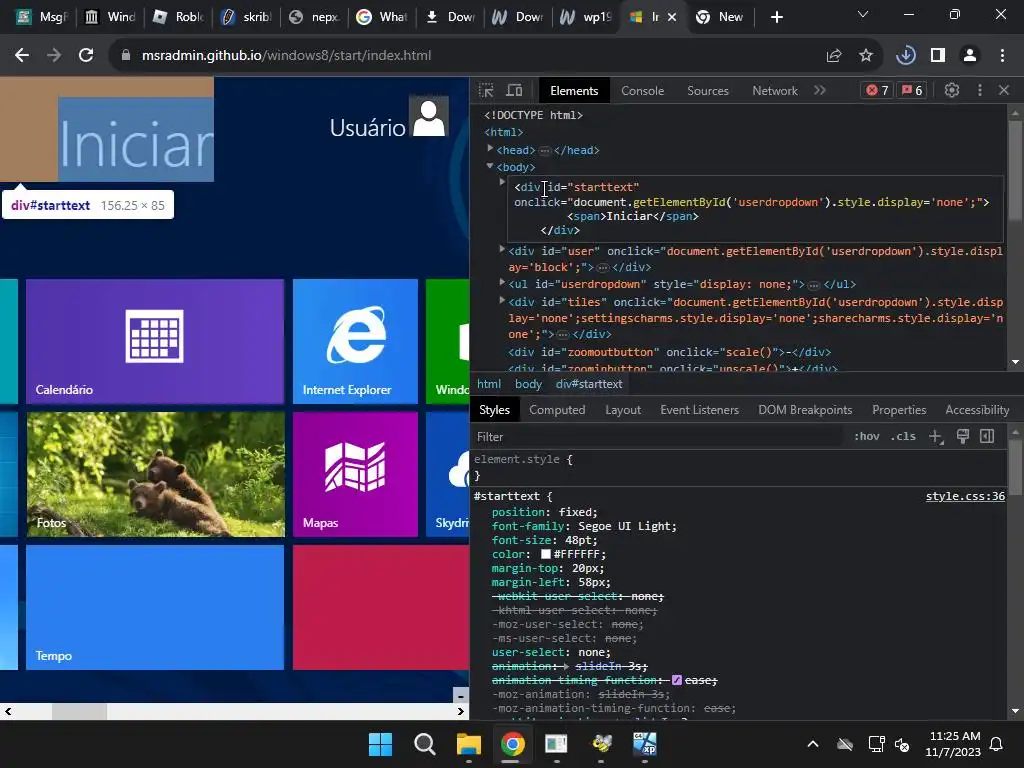This screenshot has width=1024, height=768.
Task: Toggle computed styles sidebar icon
Action: tap(987, 436)
